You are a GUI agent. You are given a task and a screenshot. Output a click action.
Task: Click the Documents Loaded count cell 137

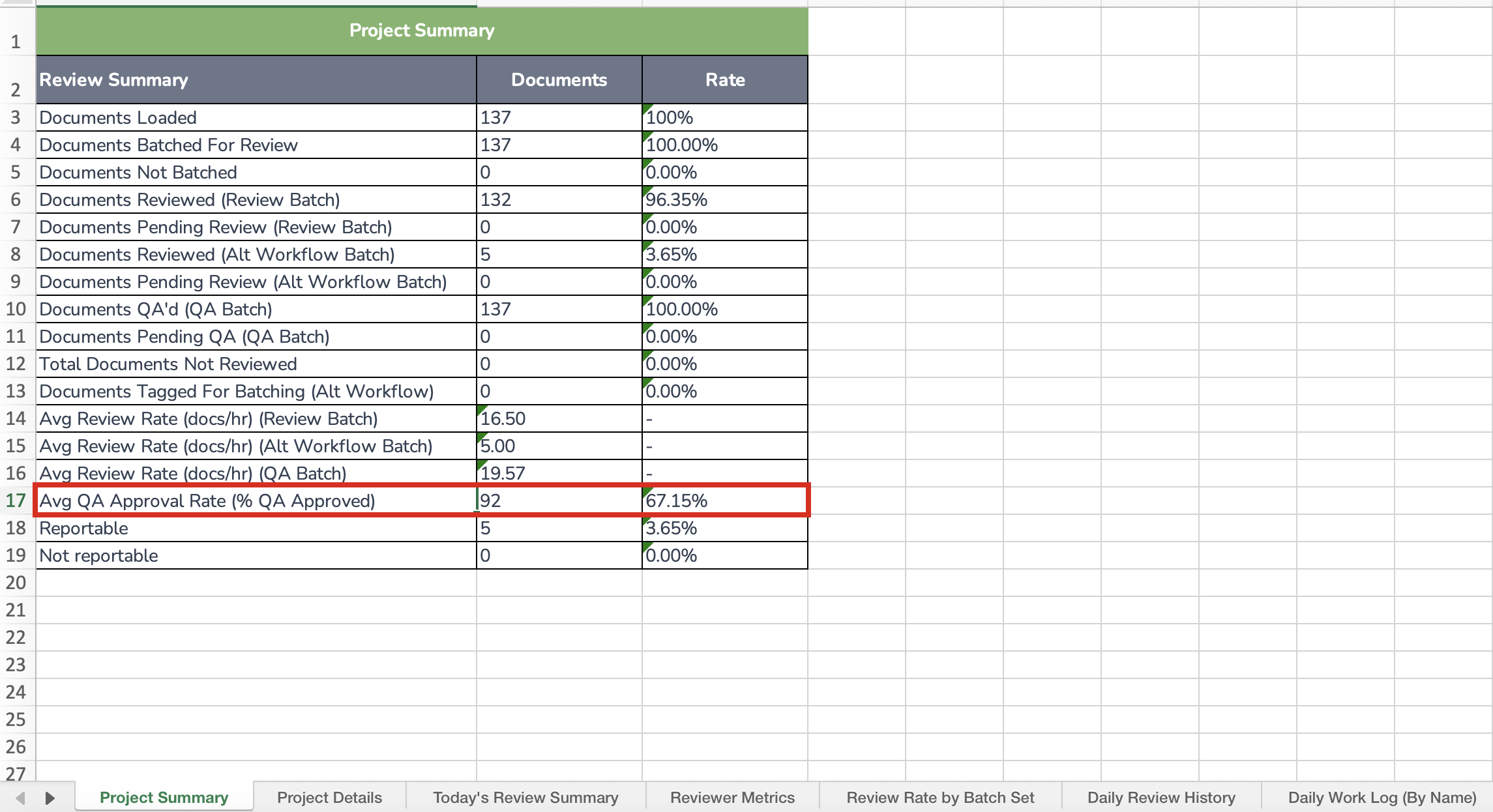click(559, 118)
